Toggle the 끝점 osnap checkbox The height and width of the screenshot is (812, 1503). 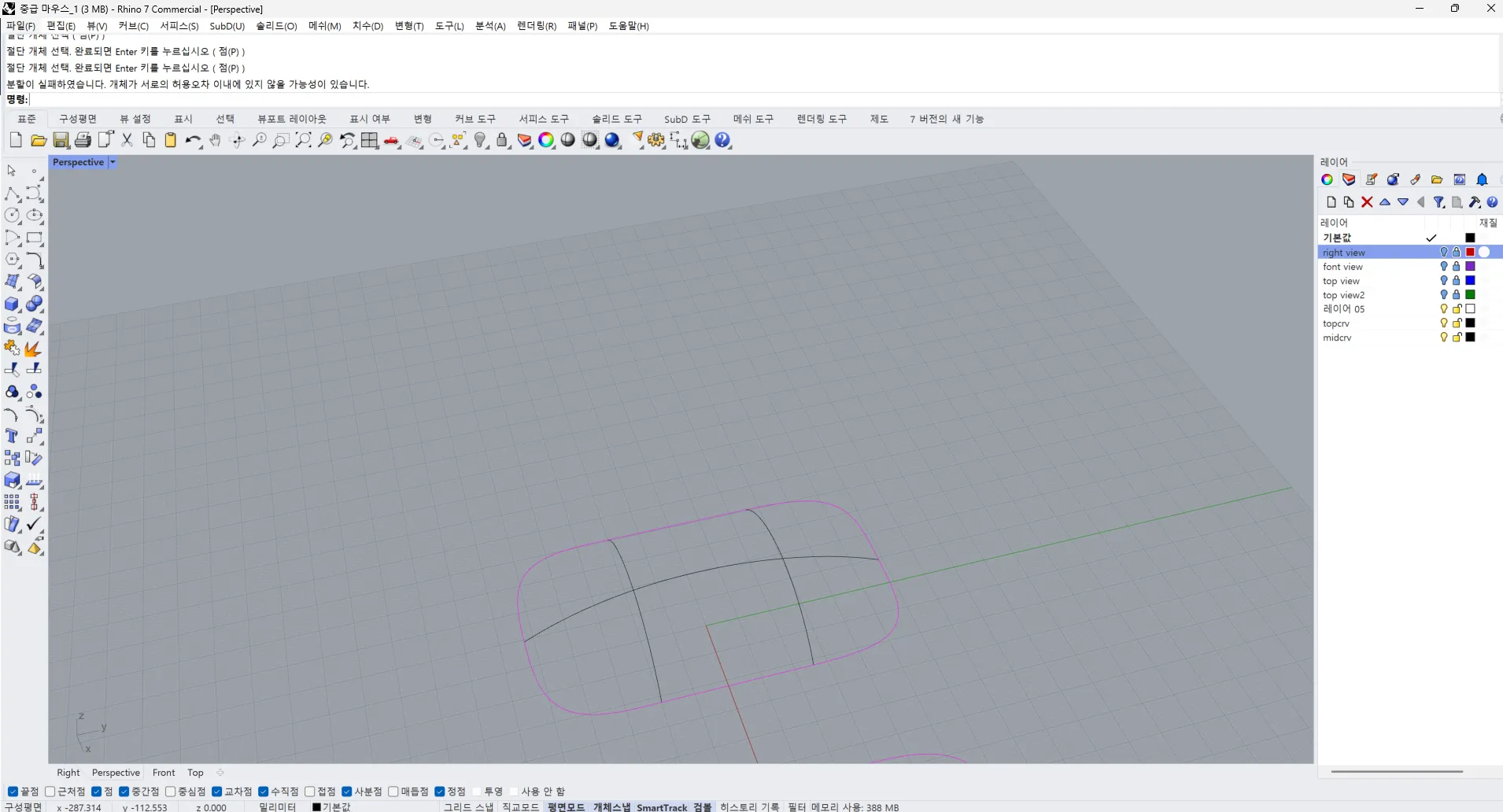pyautogui.click(x=13, y=792)
